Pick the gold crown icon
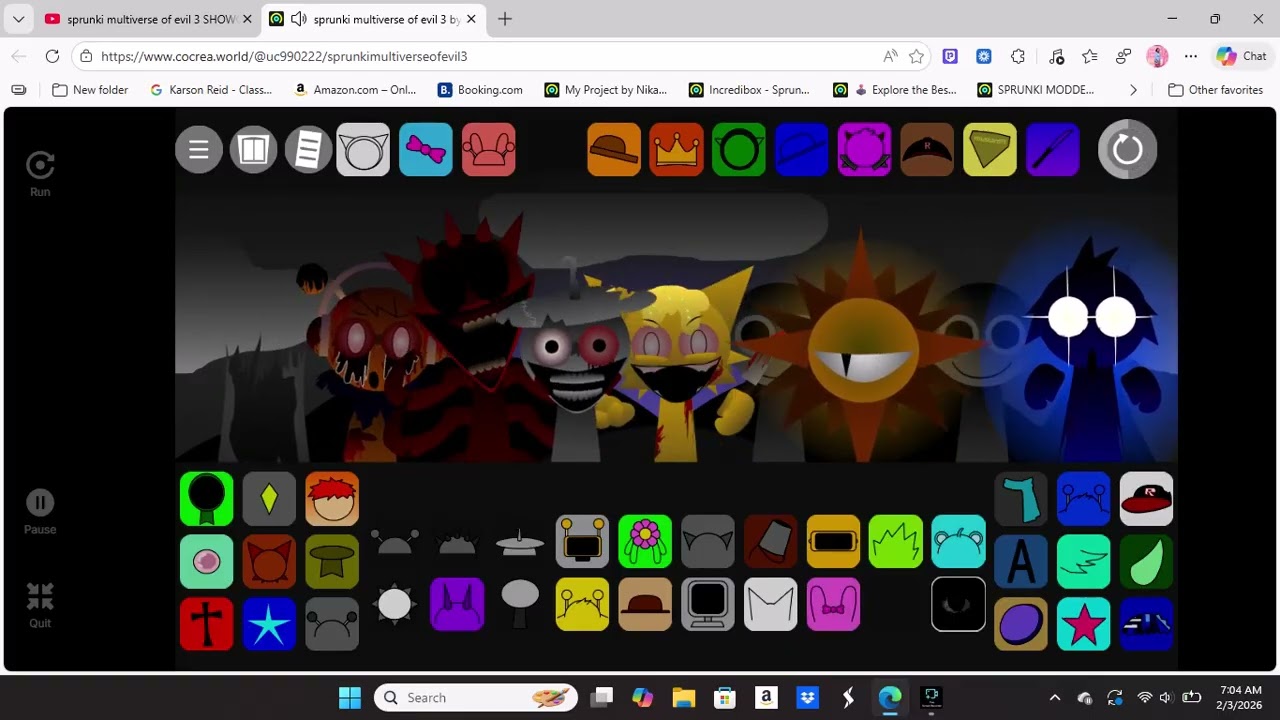Screen dimensions: 1280x720 [677, 150]
